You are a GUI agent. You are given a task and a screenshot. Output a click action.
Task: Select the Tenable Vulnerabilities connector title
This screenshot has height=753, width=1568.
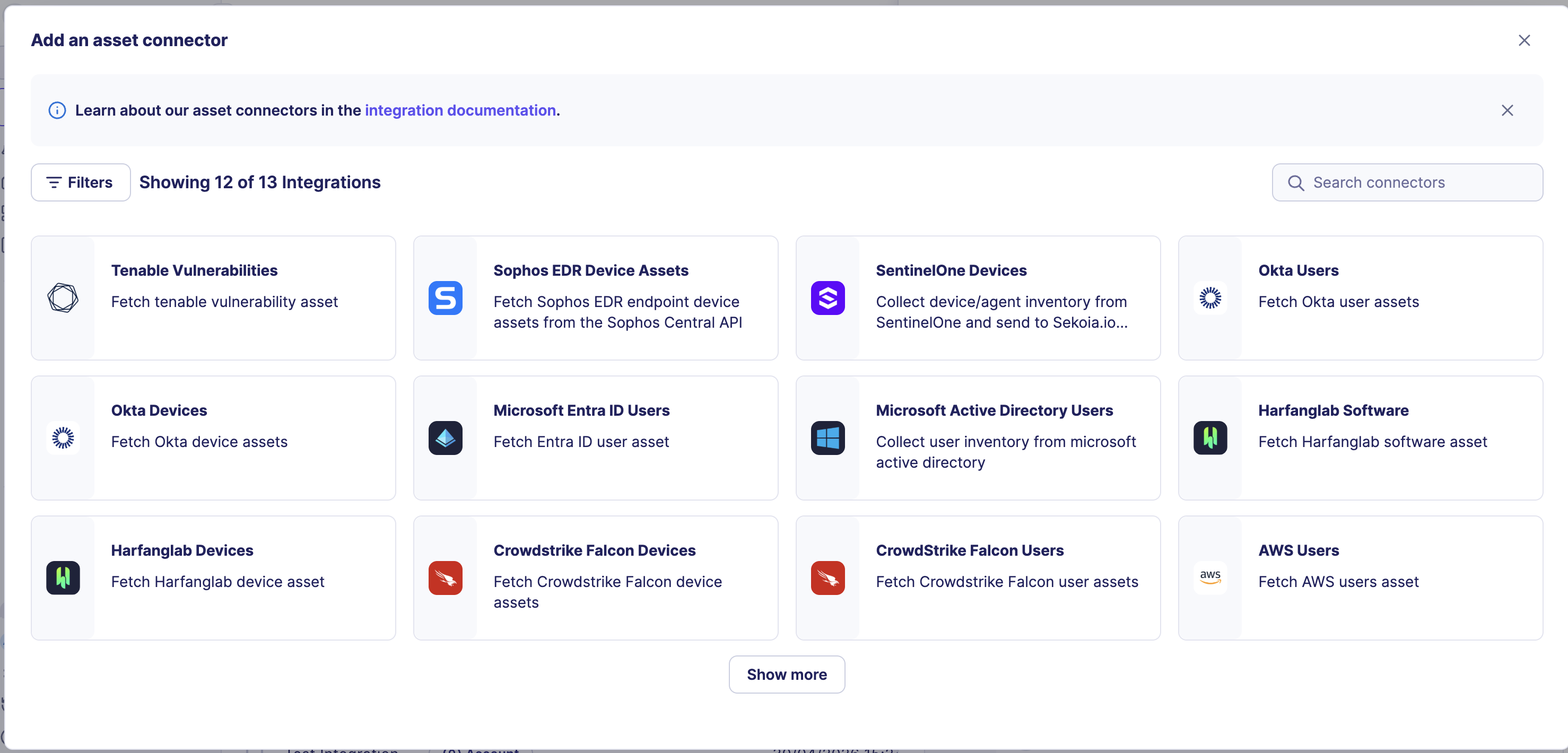pyautogui.click(x=194, y=270)
